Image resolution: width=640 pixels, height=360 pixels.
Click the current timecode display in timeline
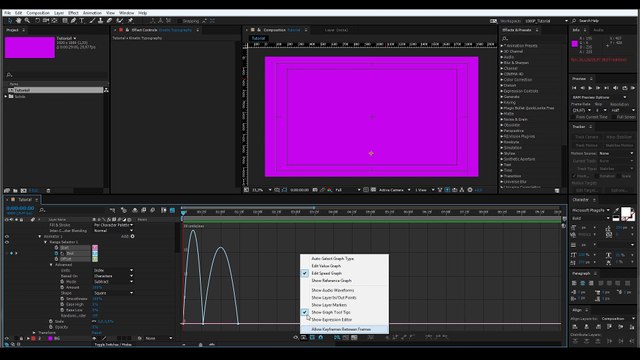coord(20,208)
